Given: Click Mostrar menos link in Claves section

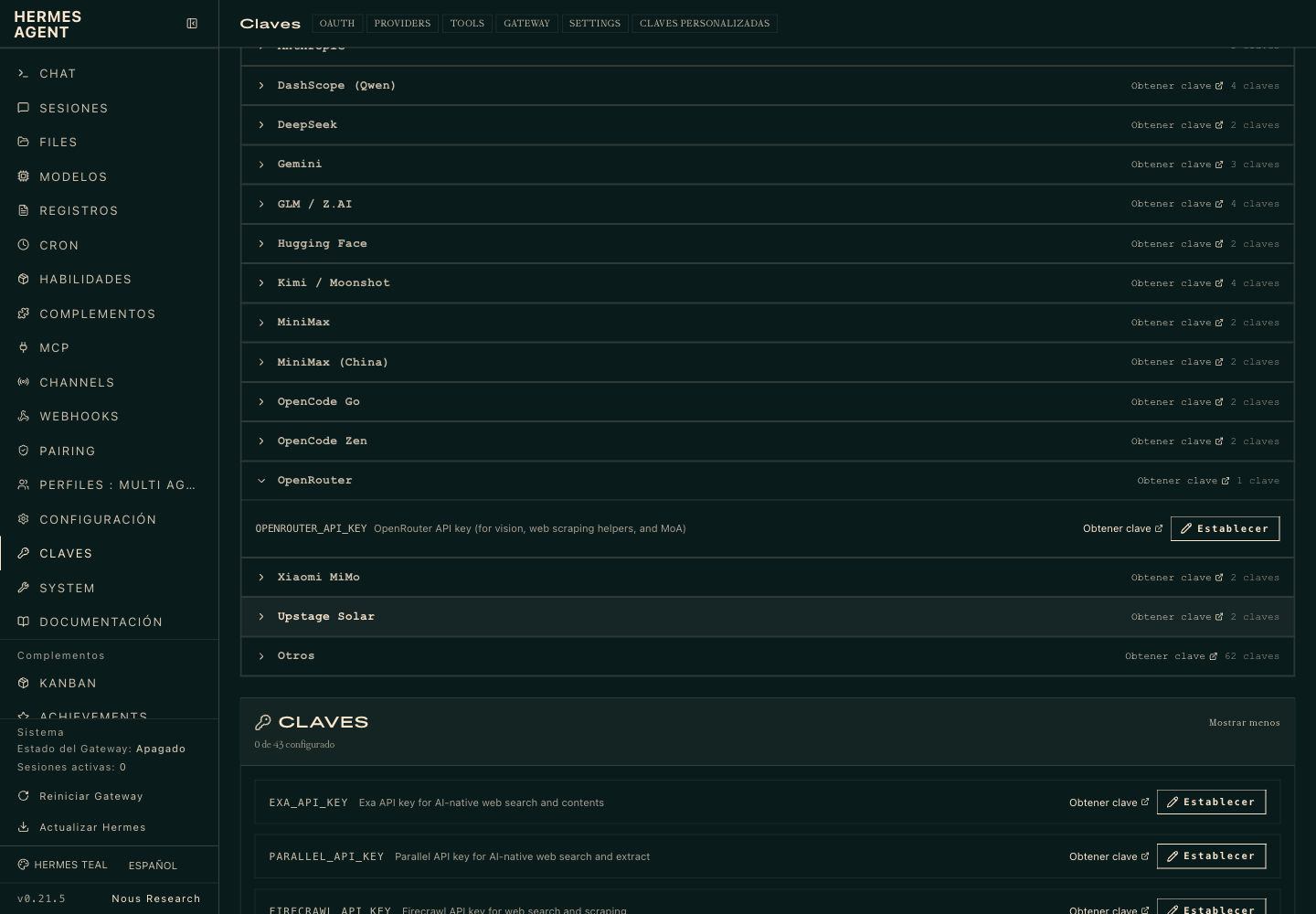Looking at the screenshot, I should click(x=1244, y=722).
